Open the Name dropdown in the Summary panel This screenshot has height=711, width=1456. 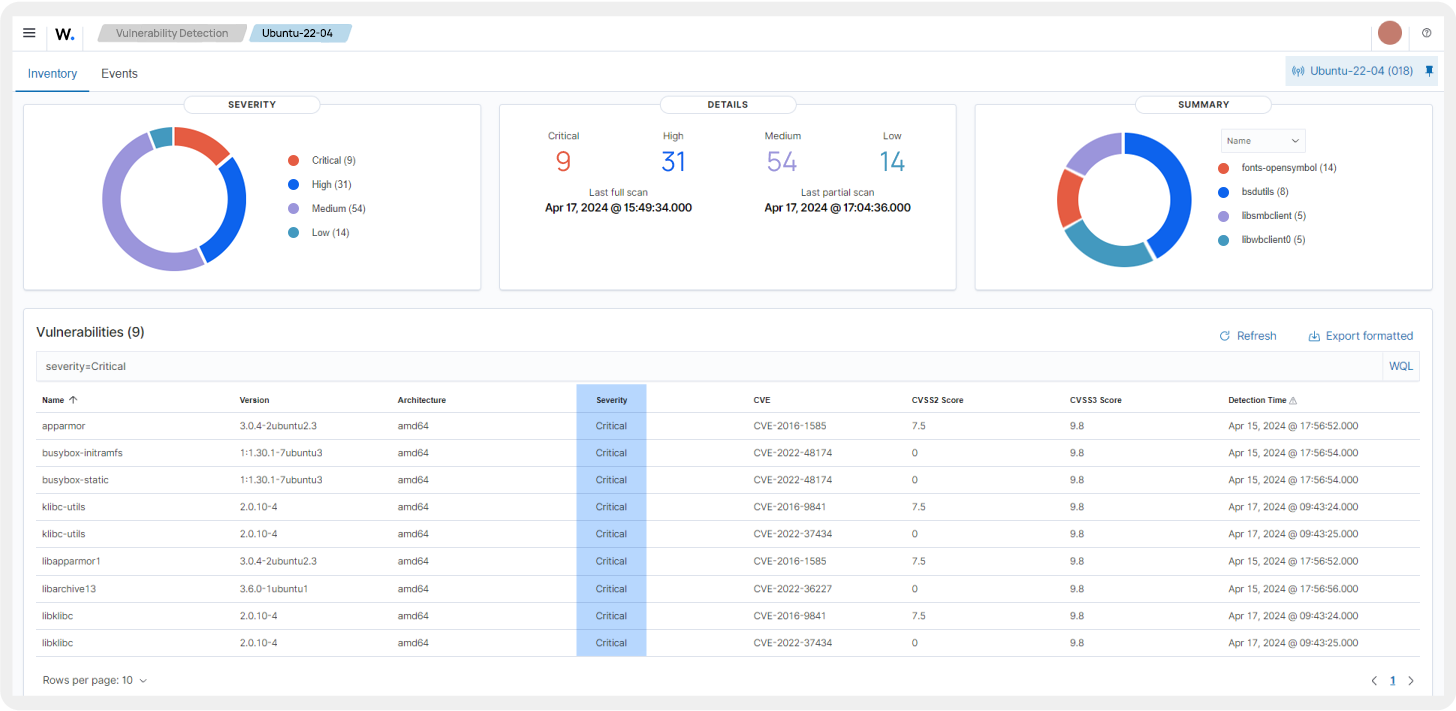1262,140
